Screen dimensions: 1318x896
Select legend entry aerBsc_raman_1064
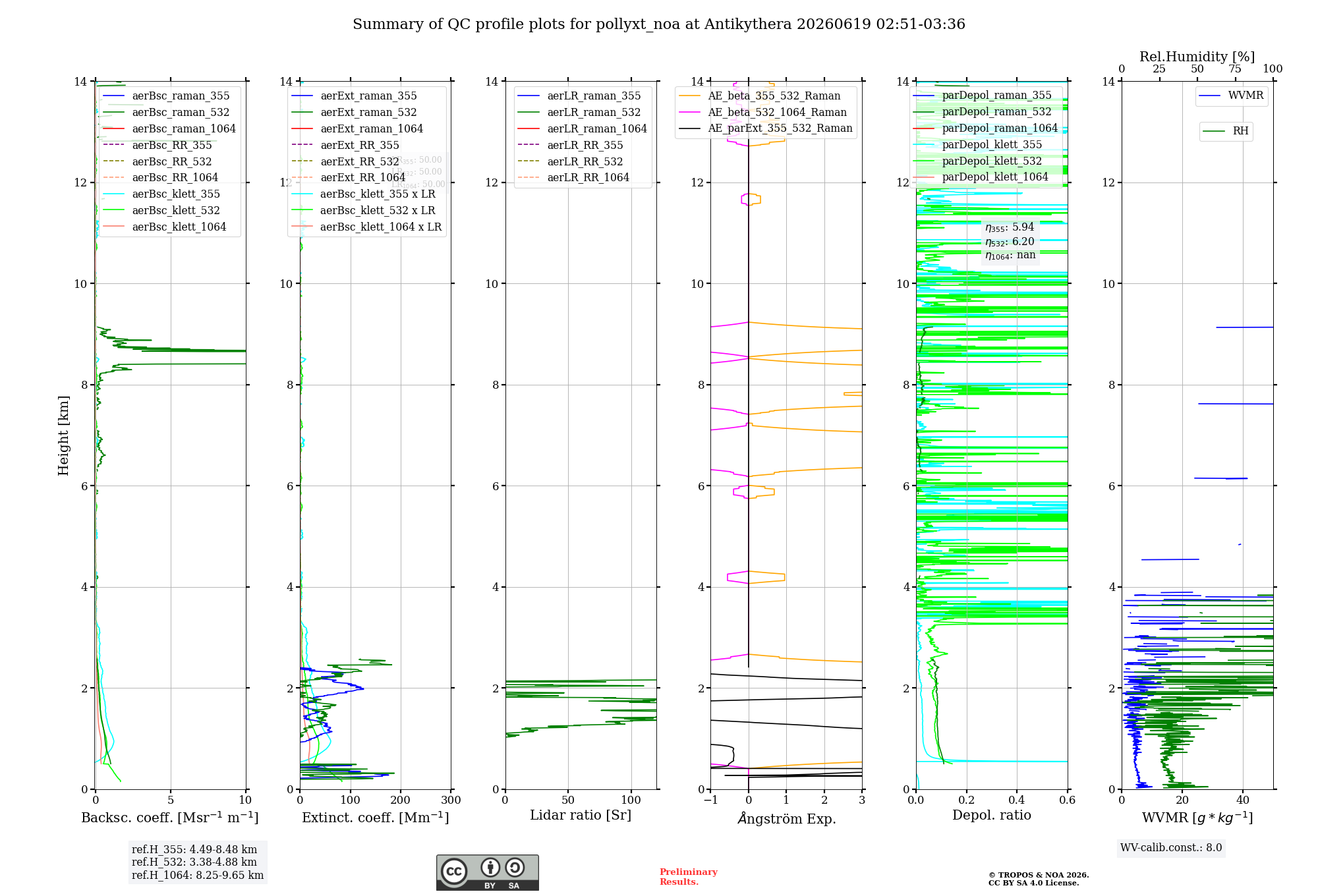coord(169,129)
